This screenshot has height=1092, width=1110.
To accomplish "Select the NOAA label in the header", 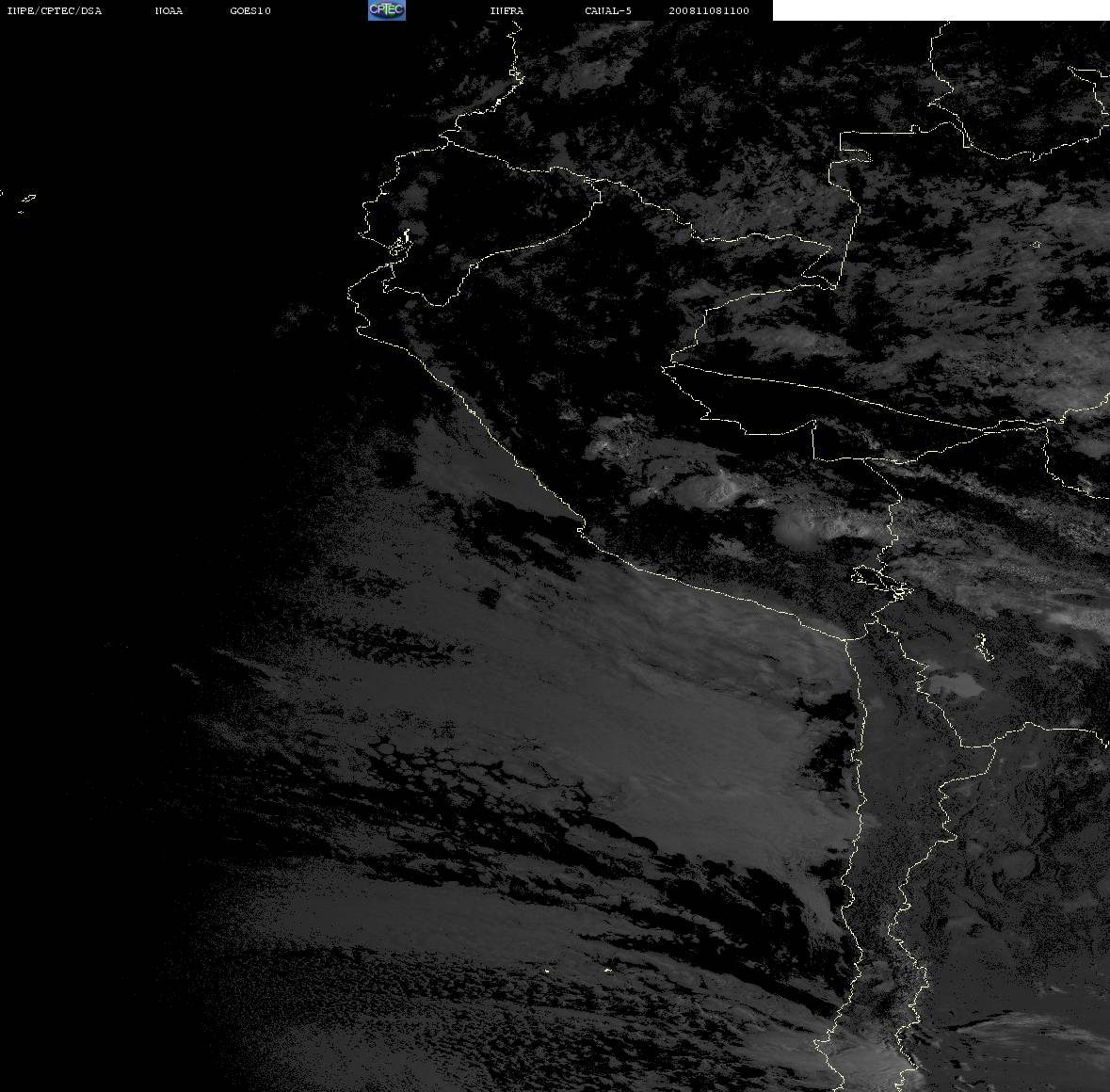I will point(169,10).
